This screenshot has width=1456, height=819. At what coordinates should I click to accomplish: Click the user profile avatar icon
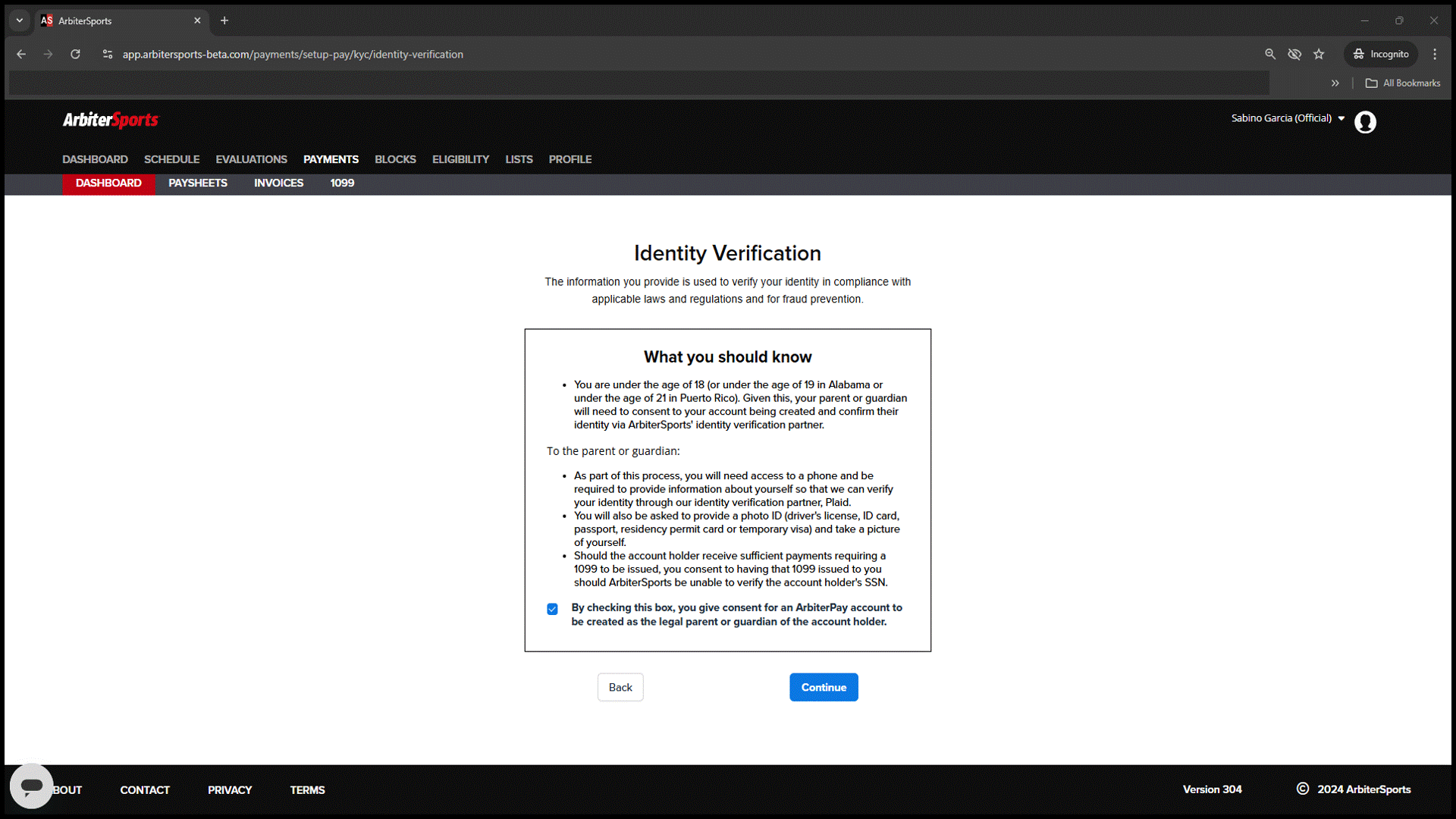click(x=1365, y=122)
